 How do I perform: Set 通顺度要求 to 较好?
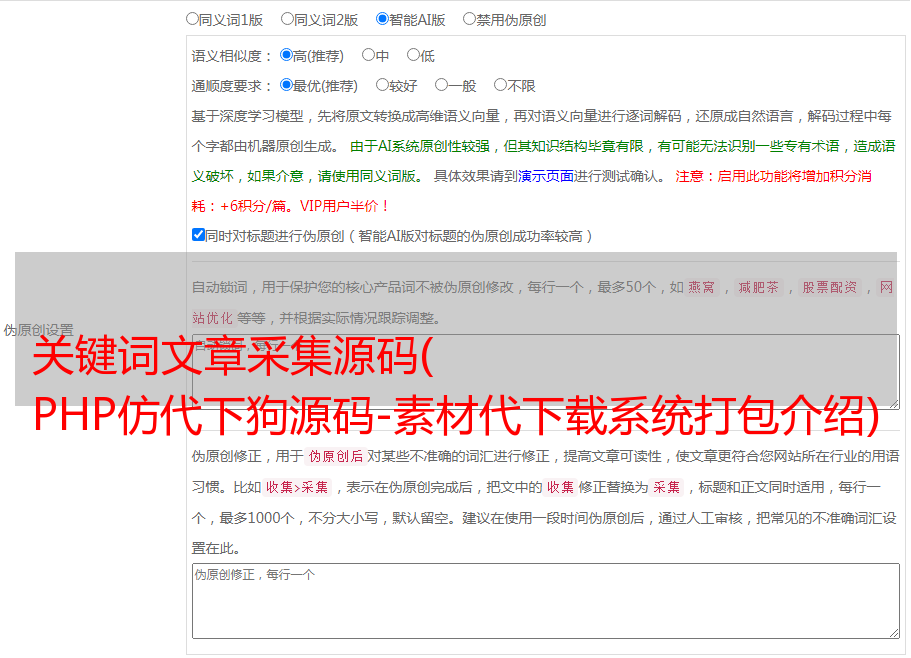tap(382, 85)
